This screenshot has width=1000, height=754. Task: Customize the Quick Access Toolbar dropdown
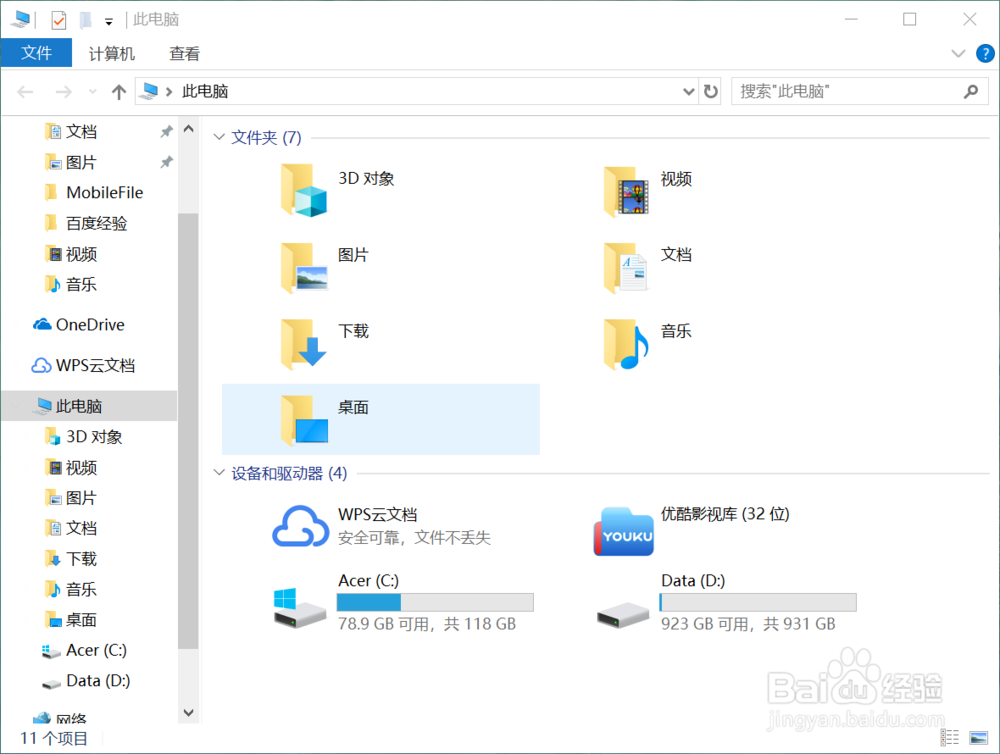coord(108,19)
